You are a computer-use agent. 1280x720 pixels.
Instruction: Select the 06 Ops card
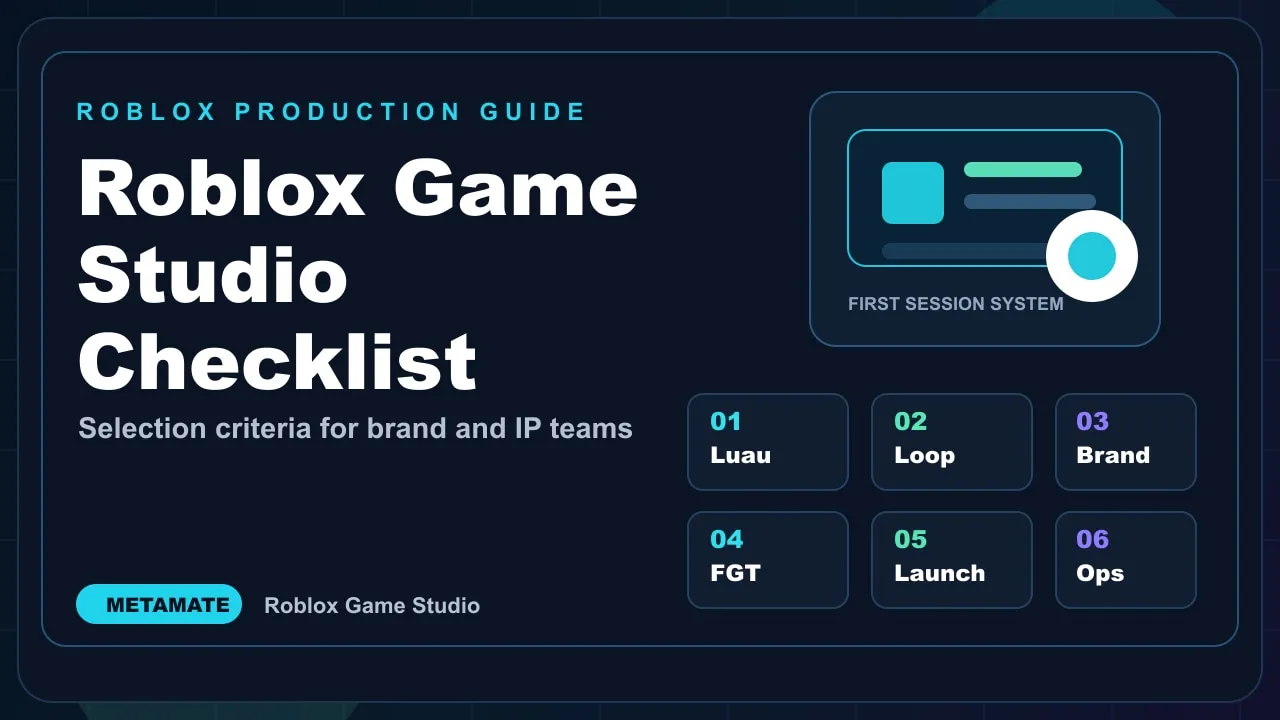coord(1126,560)
